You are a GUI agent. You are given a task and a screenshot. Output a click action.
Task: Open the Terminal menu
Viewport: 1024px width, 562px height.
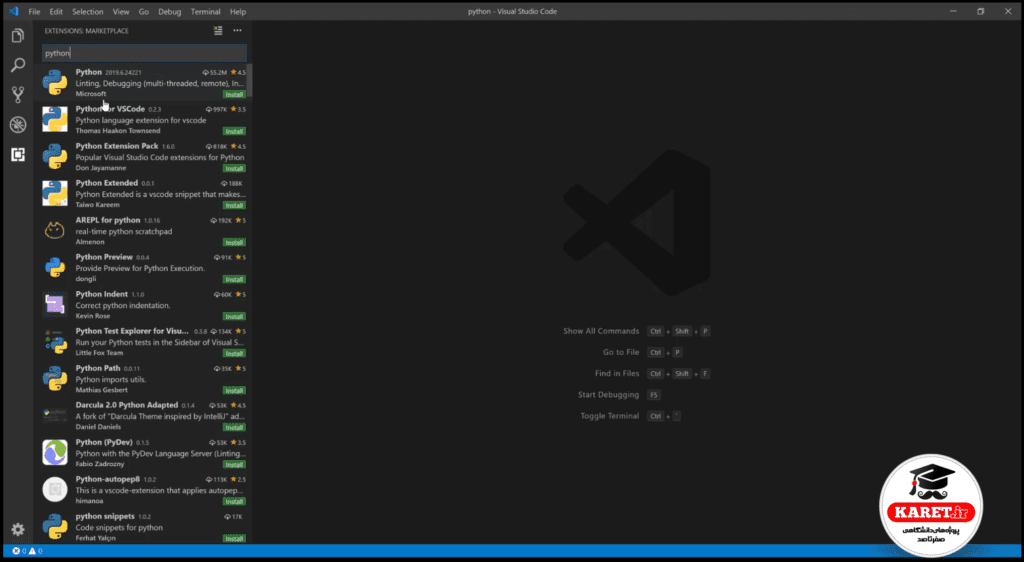pos(205,12)
